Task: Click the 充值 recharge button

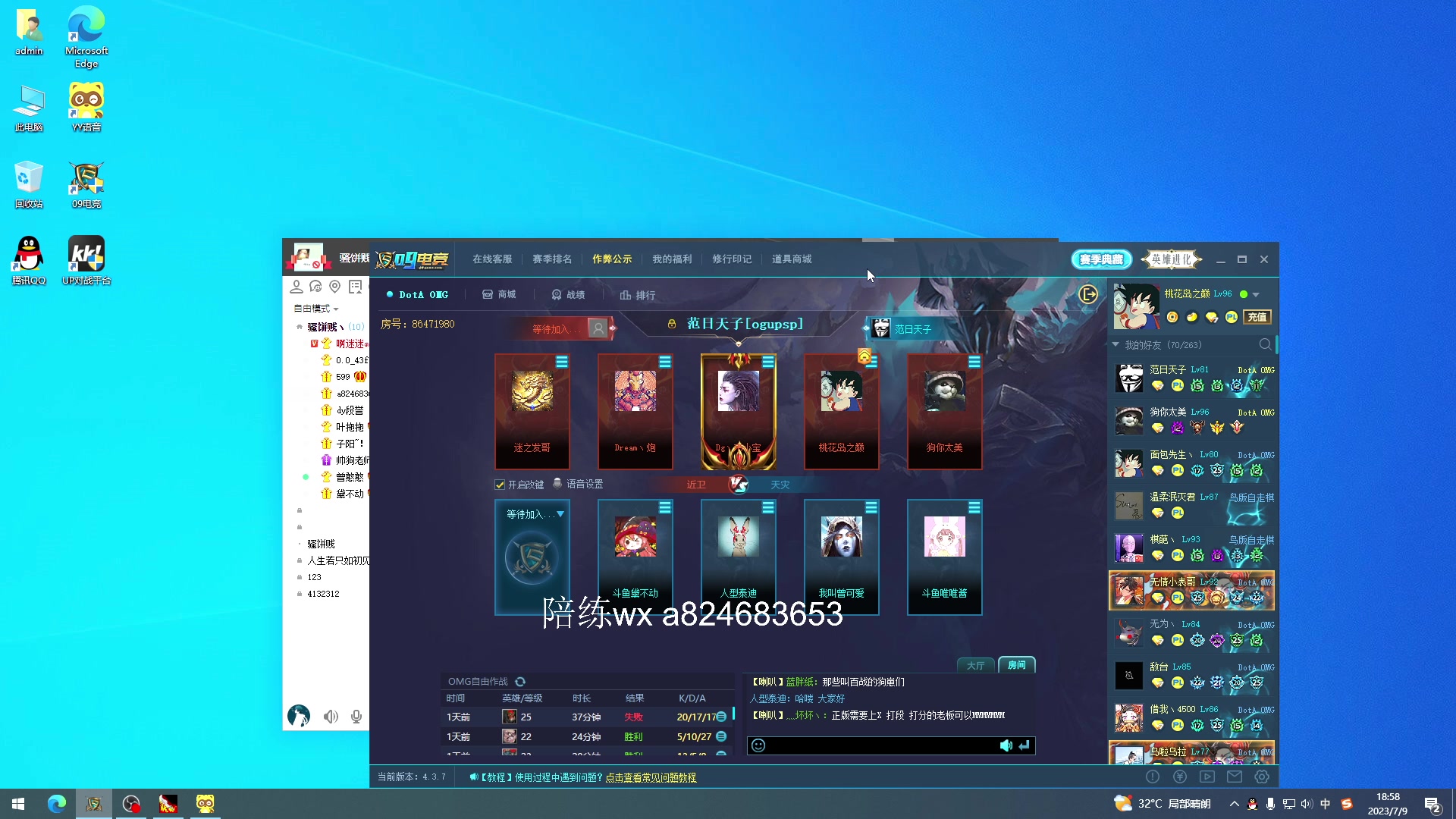Action: pyautogui.click(x=1257, y=317)
